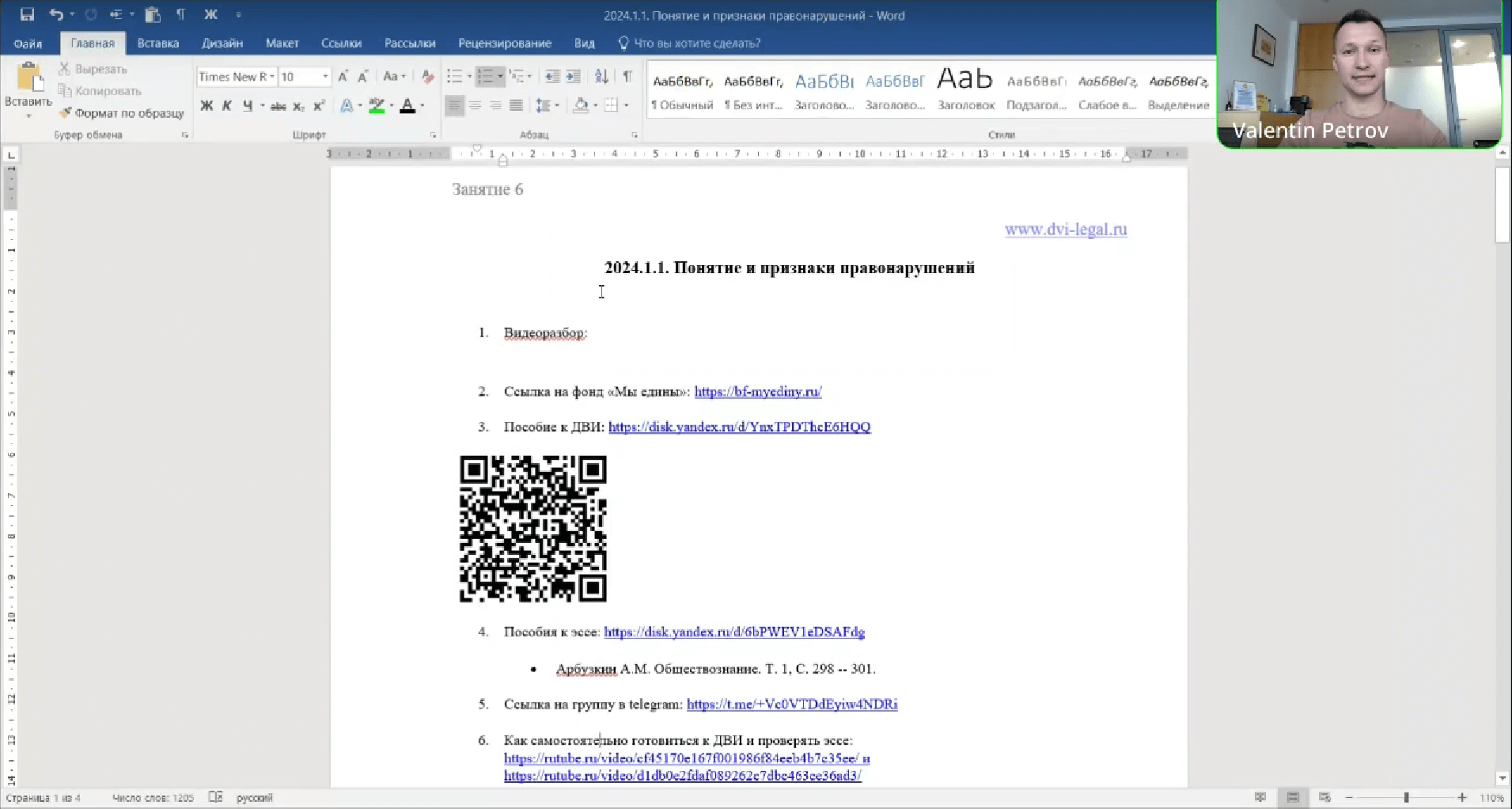Open the bf-myediny.ru fund link

pos(758,392)
